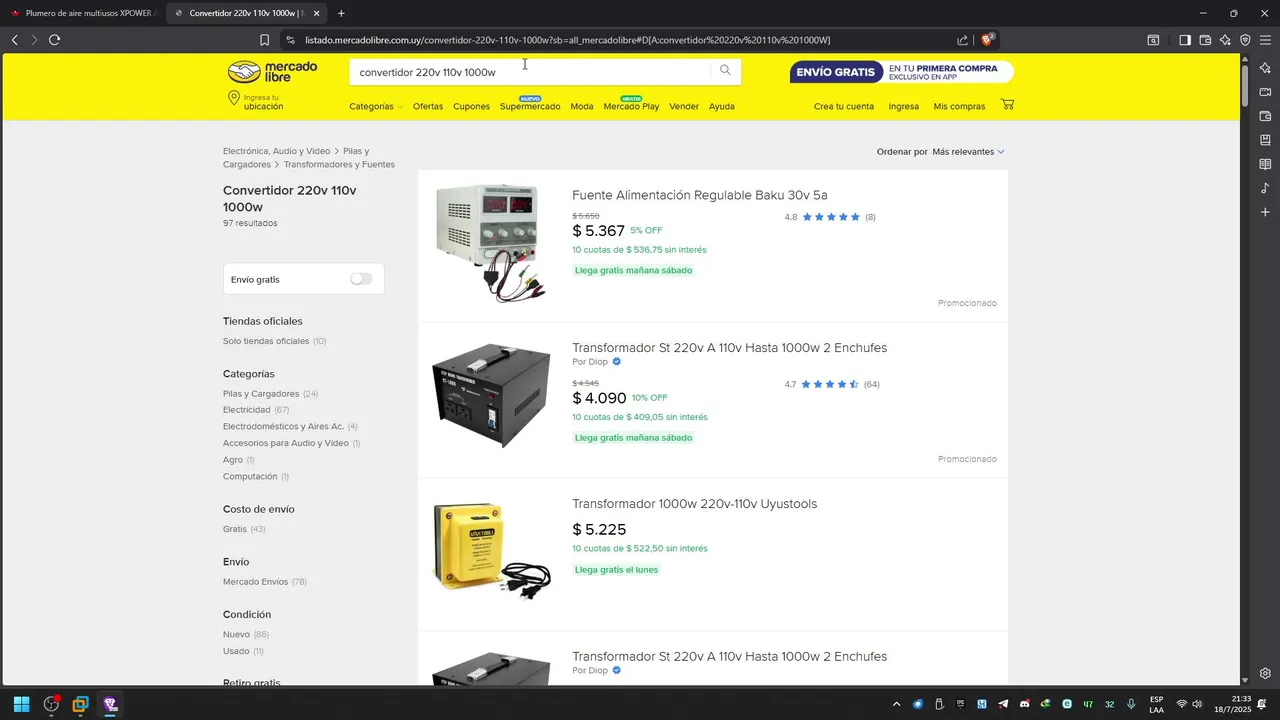Click the Ingresa login link
The height and width of the screenshot is (720, 1280).
point(903,106)
